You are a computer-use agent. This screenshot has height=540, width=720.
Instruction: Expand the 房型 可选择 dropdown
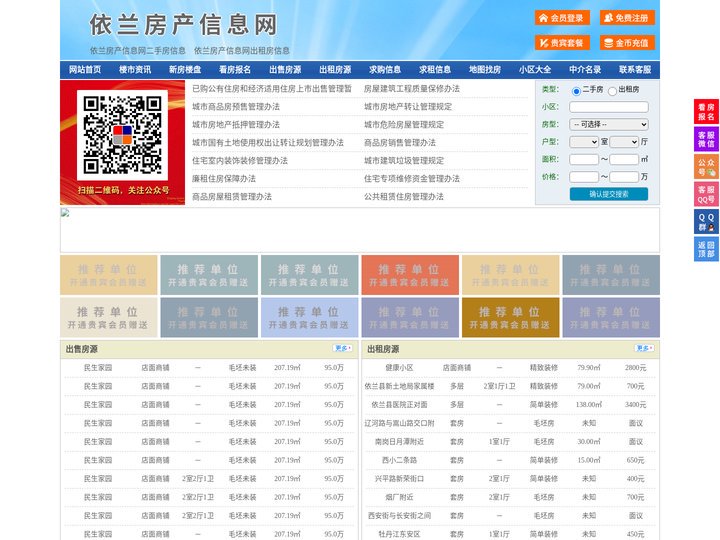click(x=609, y=124)
